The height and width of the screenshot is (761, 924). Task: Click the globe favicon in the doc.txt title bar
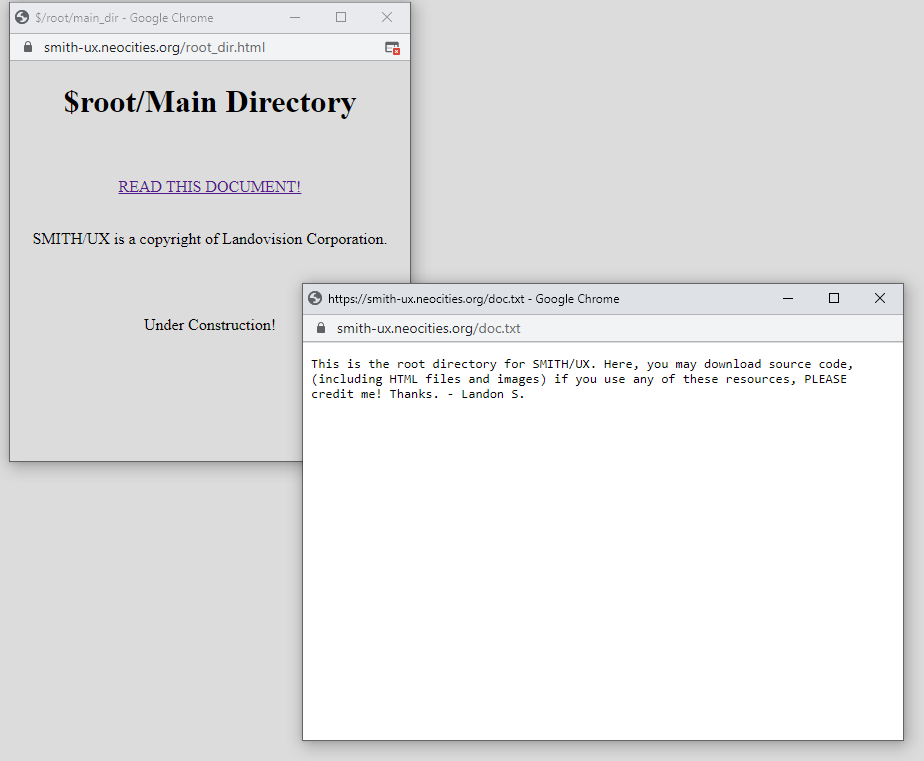[315, 299]
